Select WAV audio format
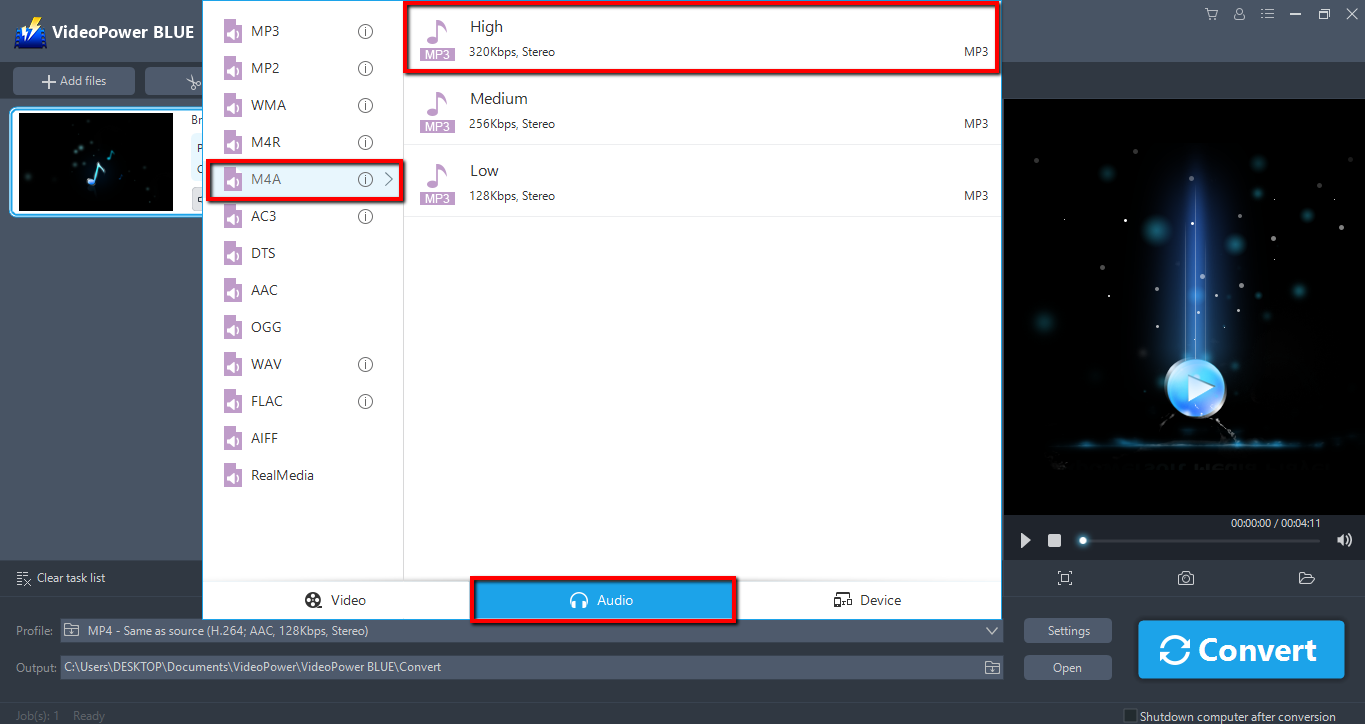 (x=304, y=364)
